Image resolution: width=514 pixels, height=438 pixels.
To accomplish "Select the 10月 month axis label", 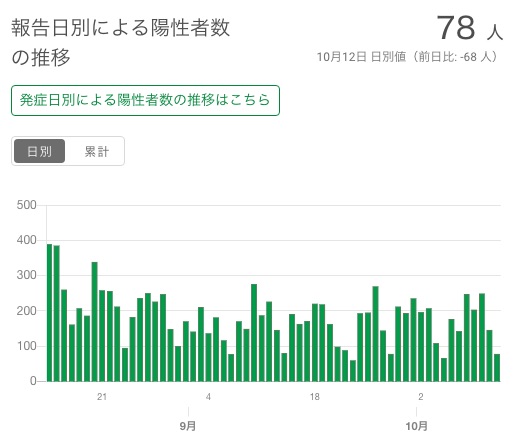I will tap(416, 426).
